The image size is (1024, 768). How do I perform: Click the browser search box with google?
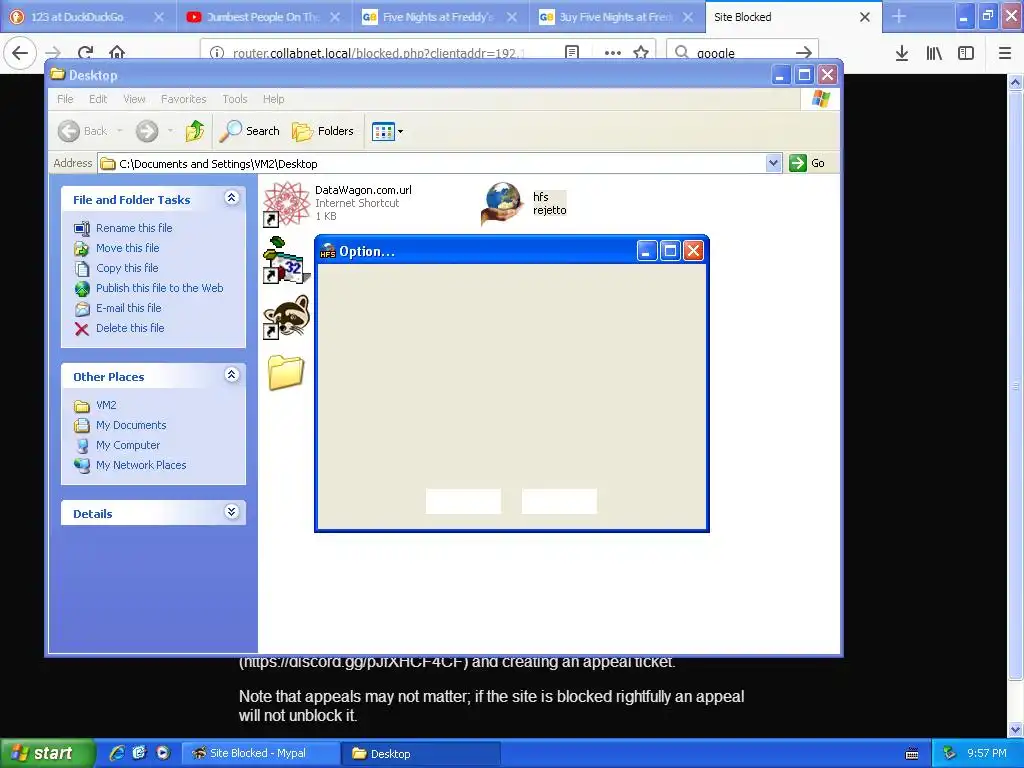point(742,53)
